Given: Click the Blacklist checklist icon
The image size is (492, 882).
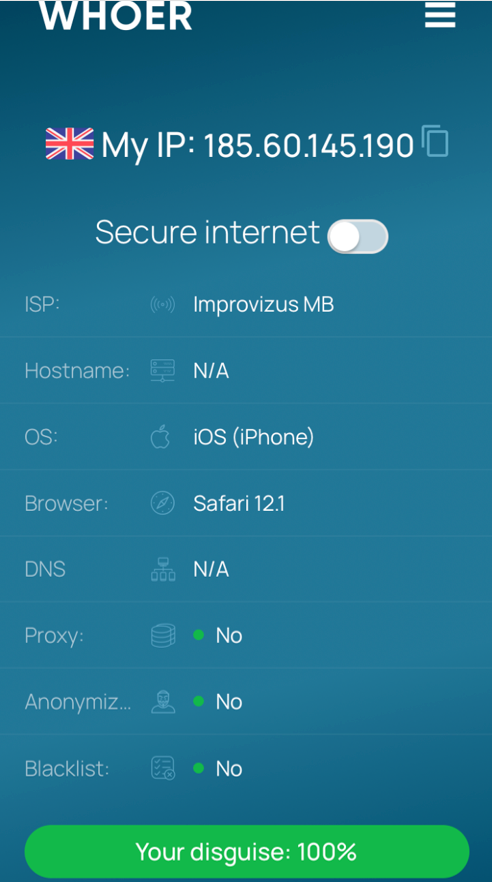Looking at the screenshot, I should 163,768.
